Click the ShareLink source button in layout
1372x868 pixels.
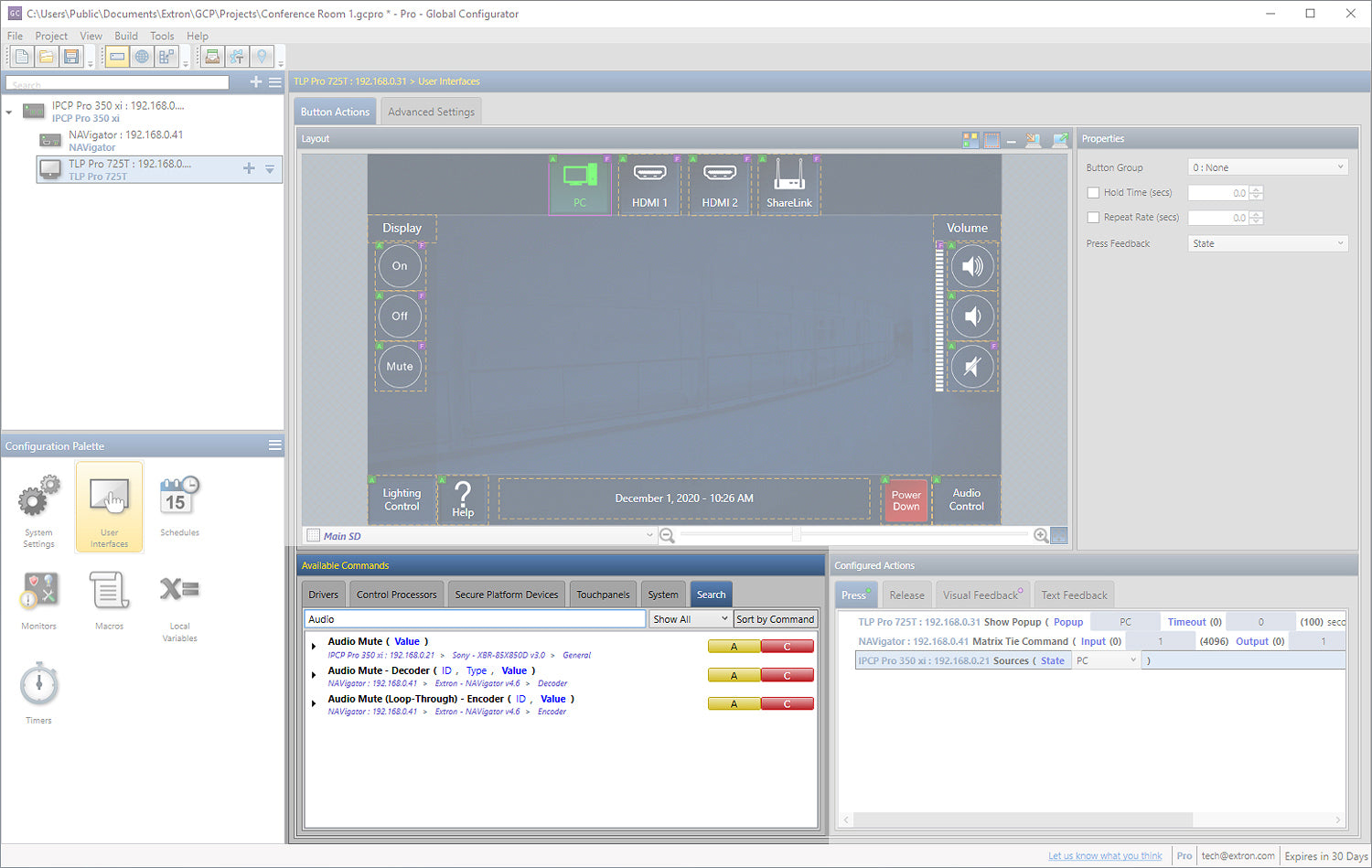(789, 186)
